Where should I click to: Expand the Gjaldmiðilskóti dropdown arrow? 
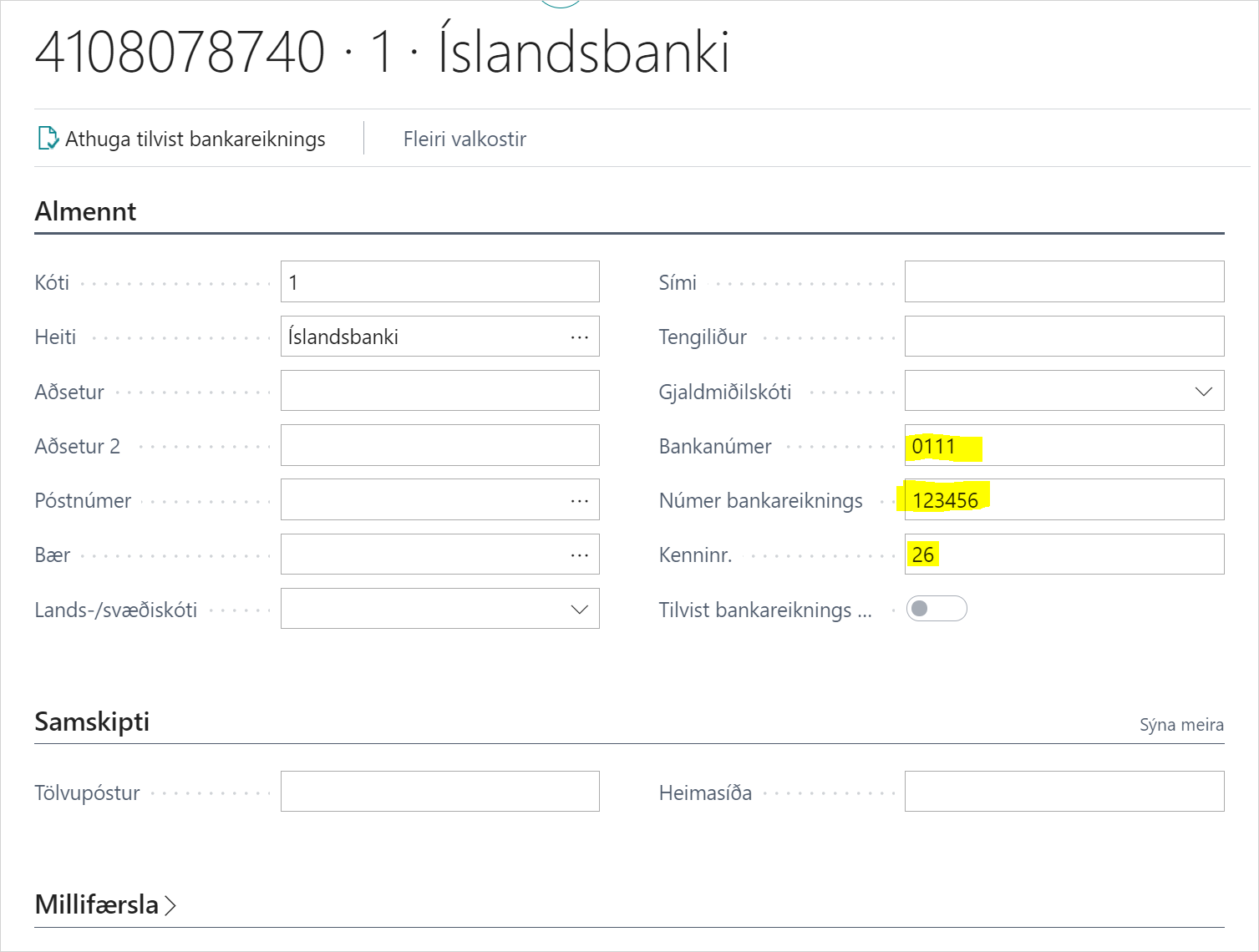point(1203,392)
